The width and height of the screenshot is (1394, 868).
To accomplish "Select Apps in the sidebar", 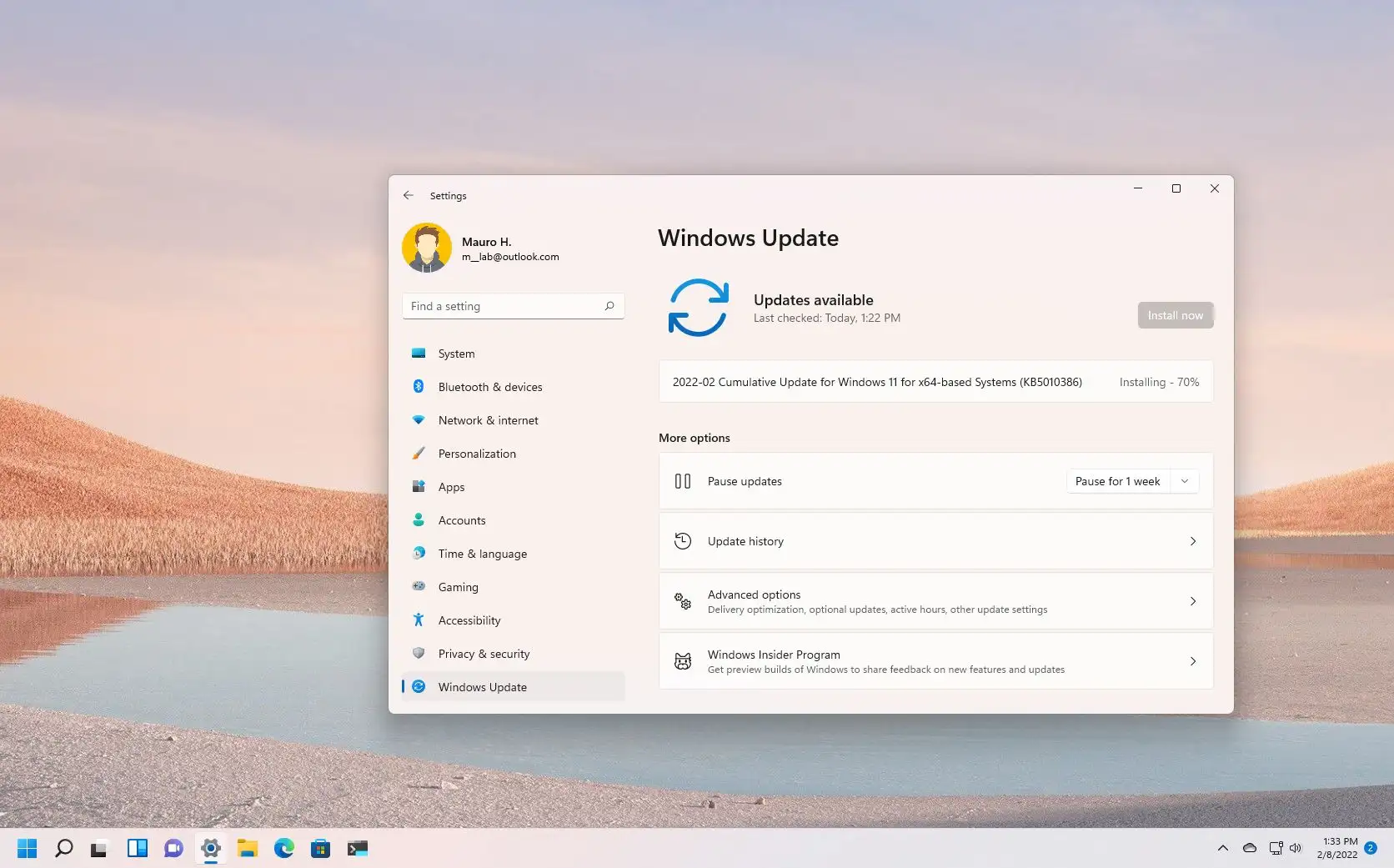I will (x=513, y=487).
